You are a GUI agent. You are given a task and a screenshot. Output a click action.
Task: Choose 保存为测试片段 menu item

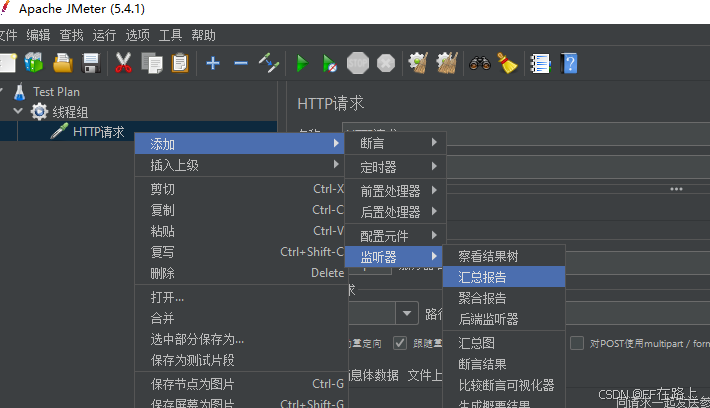(x=240, y=360)
